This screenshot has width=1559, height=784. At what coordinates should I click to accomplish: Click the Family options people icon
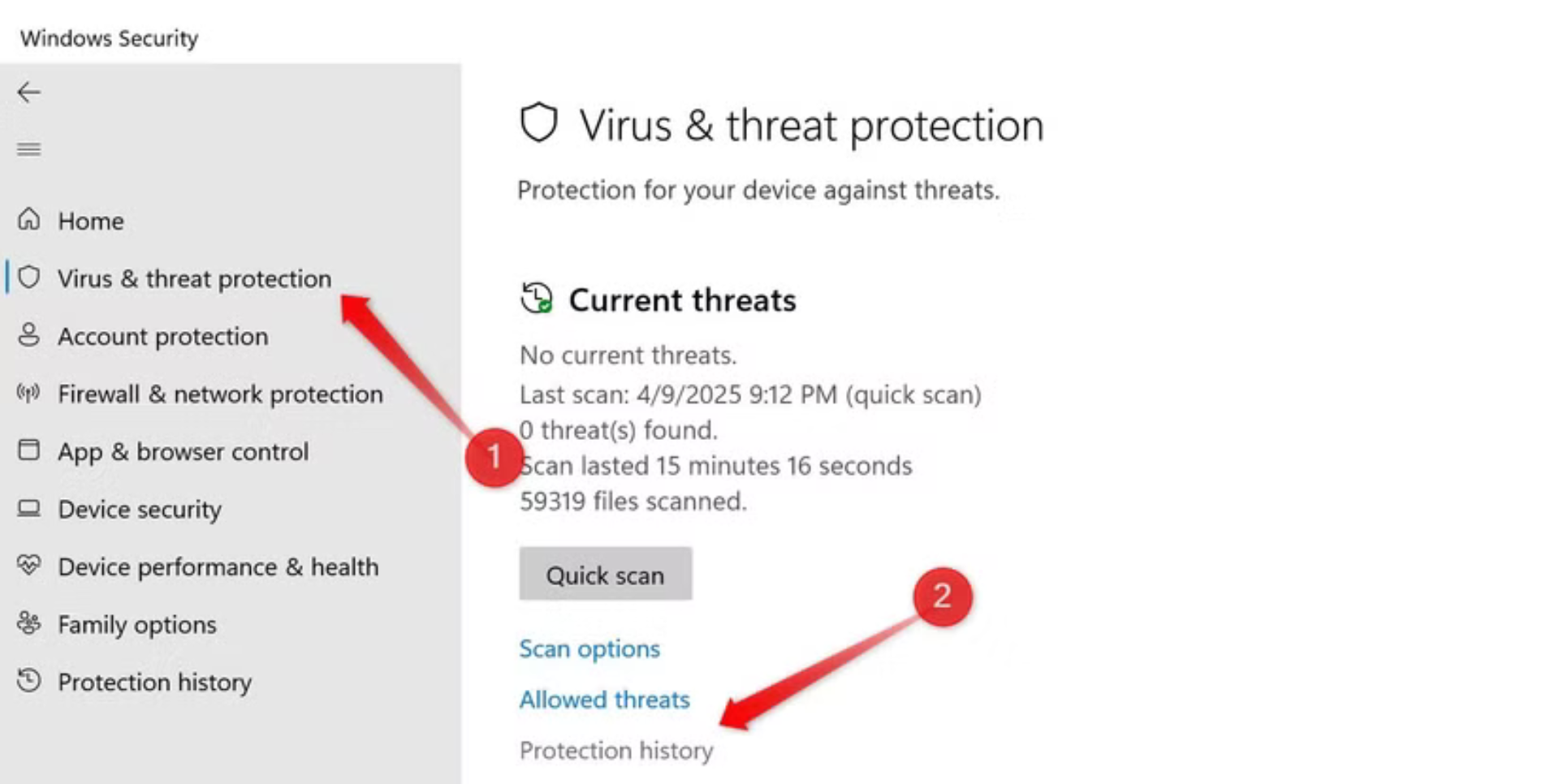click(29, 623)
